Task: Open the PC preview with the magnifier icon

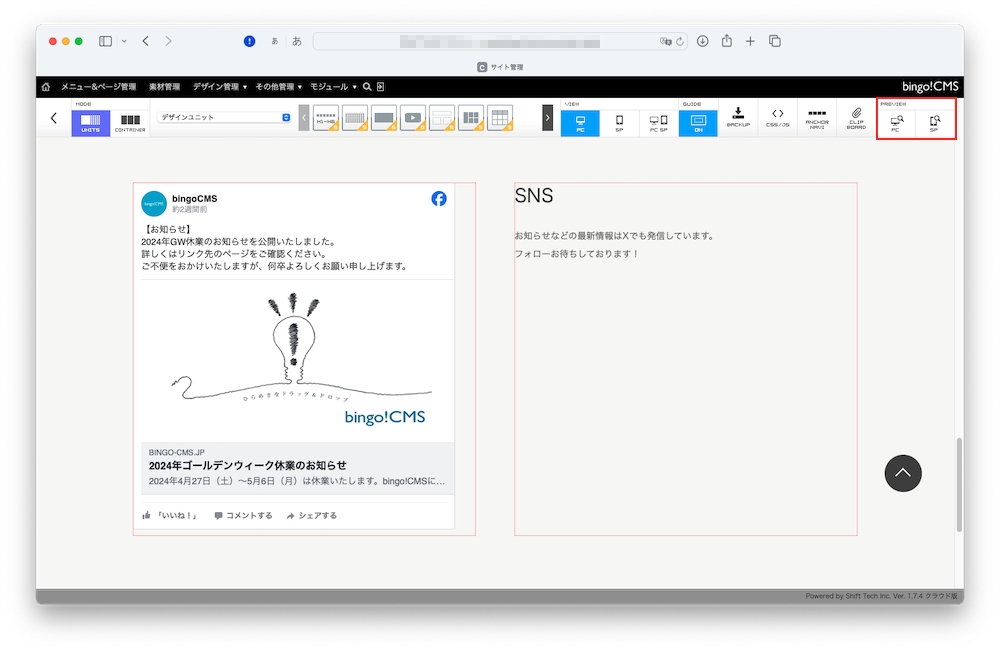Action: [899, 120]
